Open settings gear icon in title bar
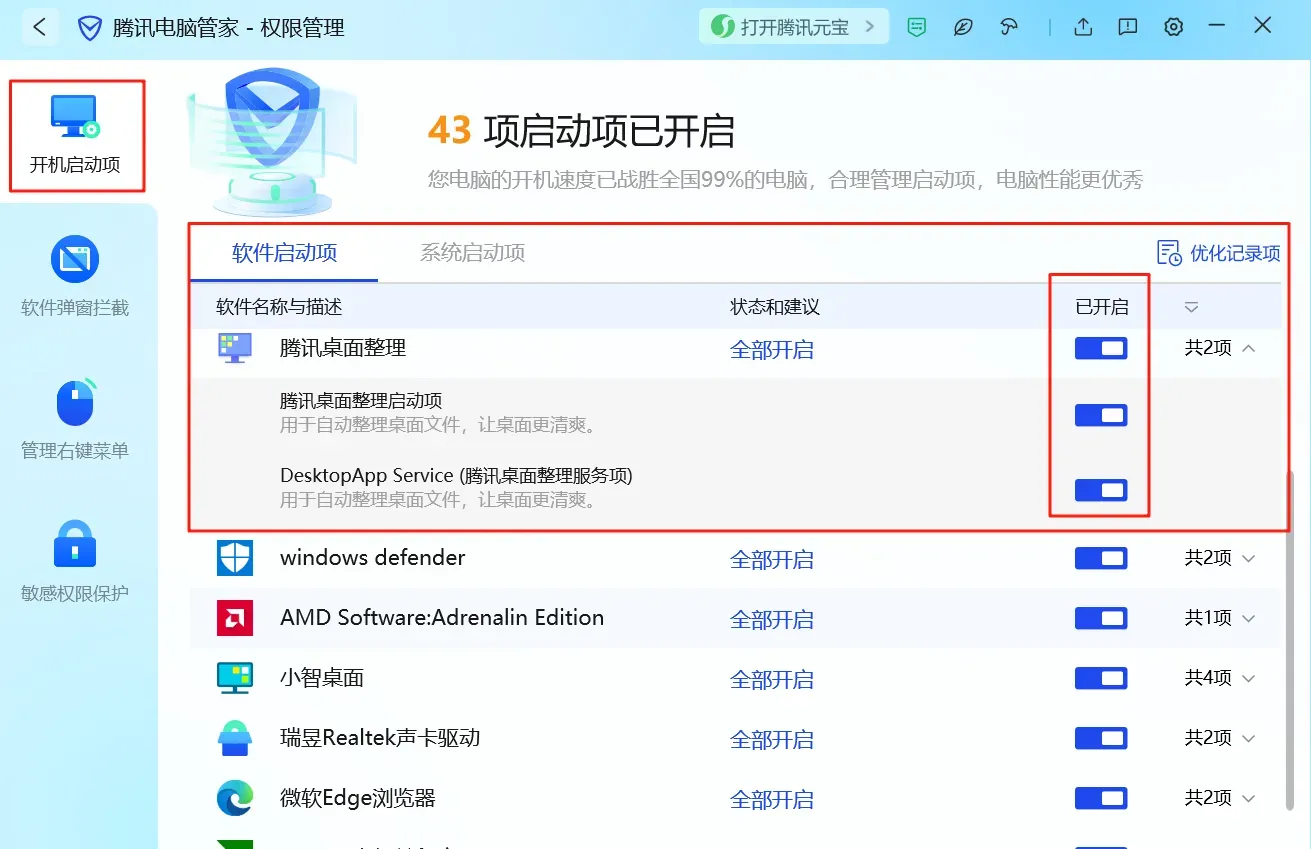 coord(1174,27)
